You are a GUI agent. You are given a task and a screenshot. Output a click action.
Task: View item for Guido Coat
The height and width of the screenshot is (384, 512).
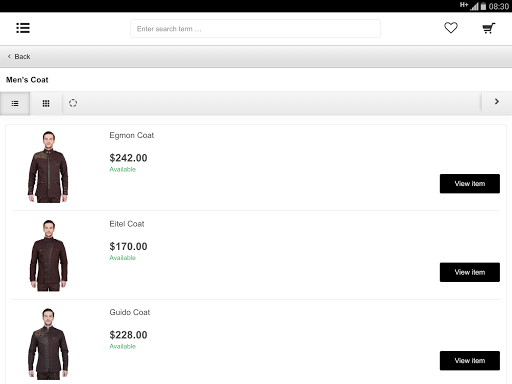point(470,361)
